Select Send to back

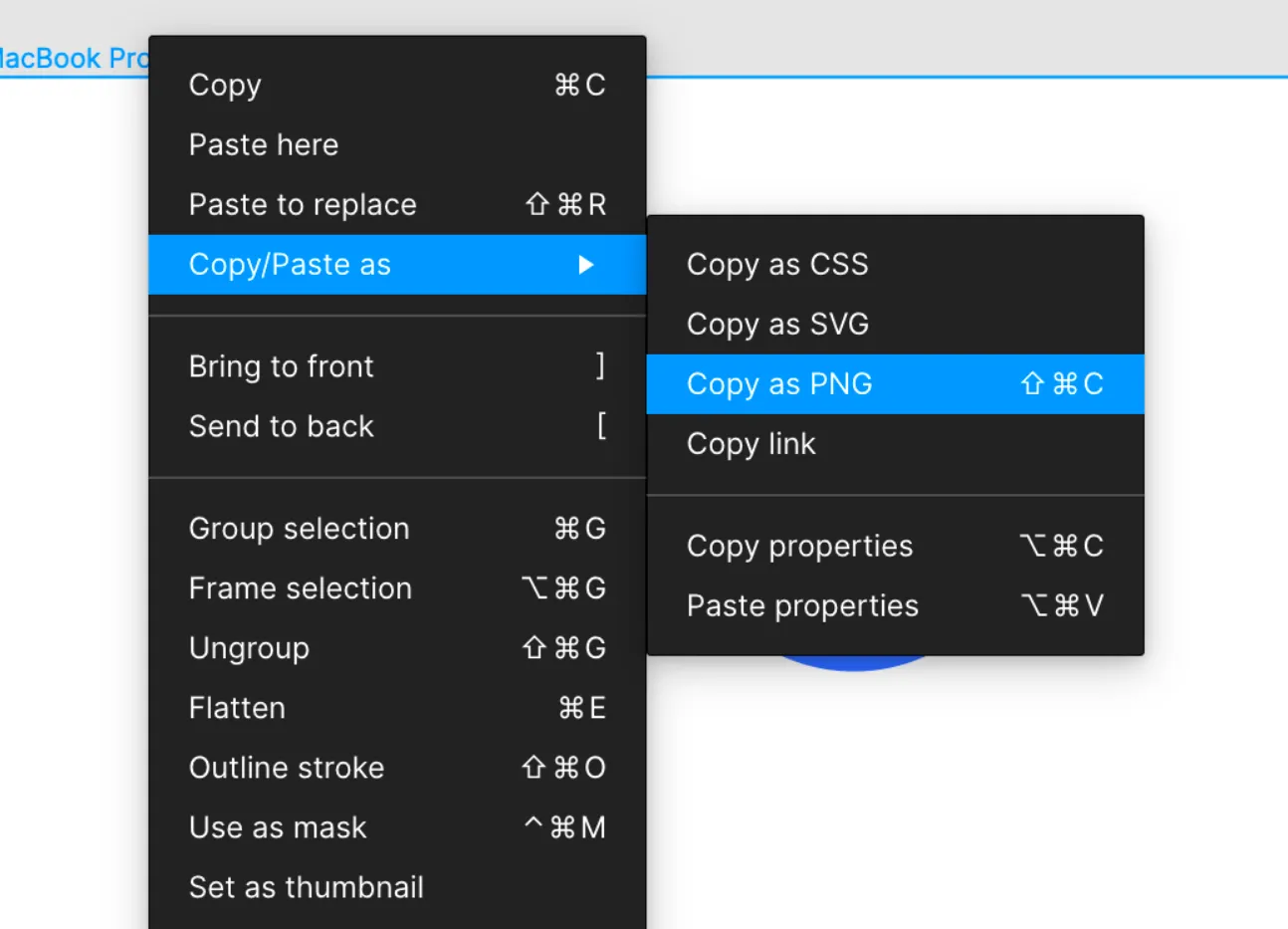397,426
